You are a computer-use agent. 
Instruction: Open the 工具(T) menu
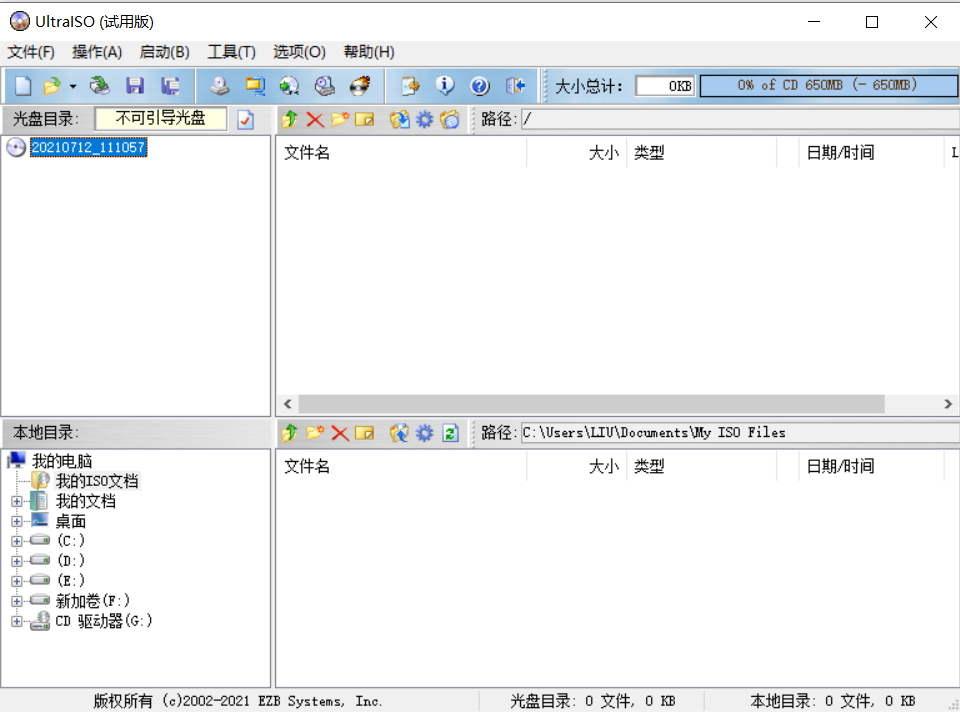(231, 51)
